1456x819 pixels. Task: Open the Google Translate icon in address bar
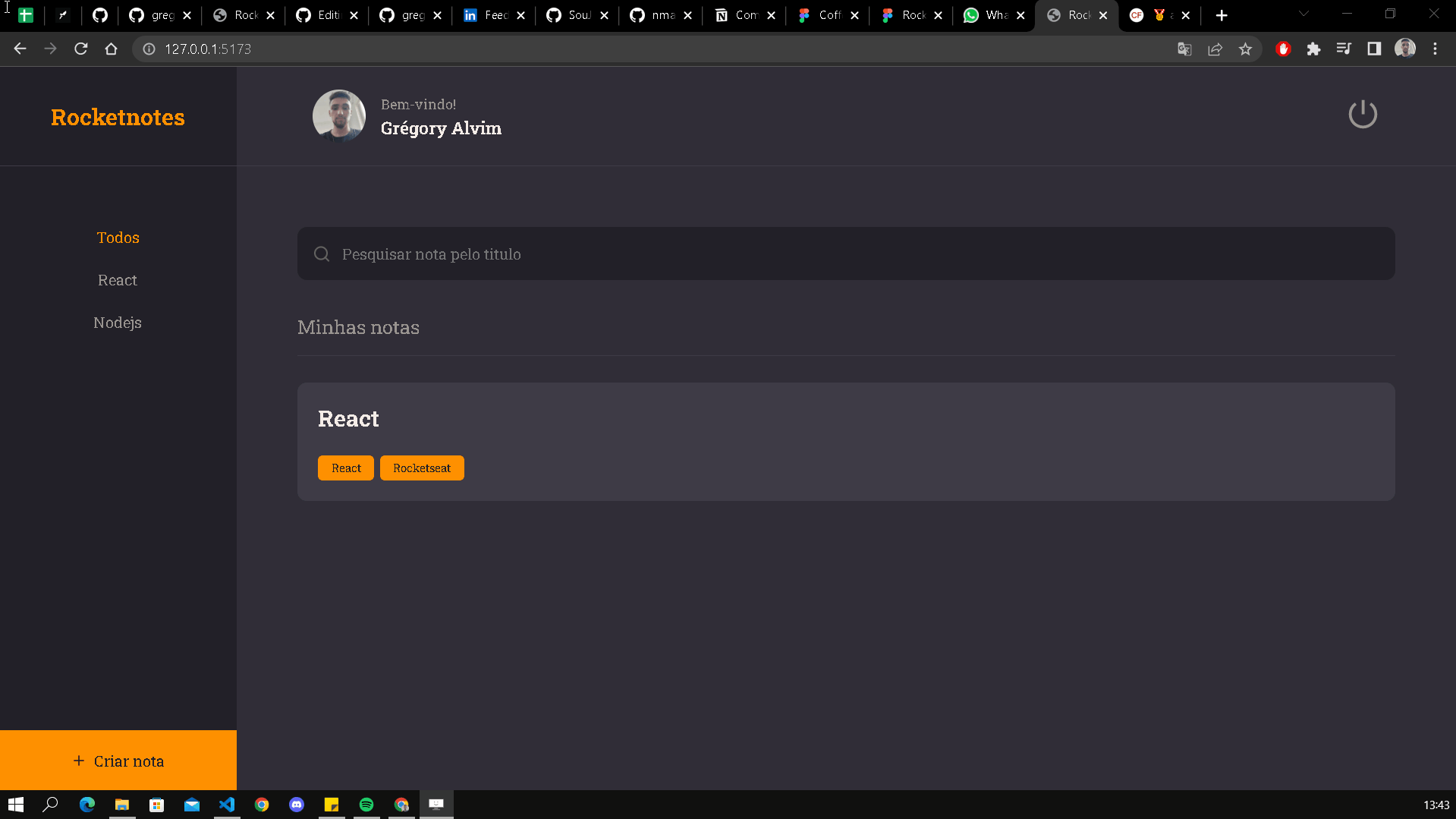coord(1184,49)
